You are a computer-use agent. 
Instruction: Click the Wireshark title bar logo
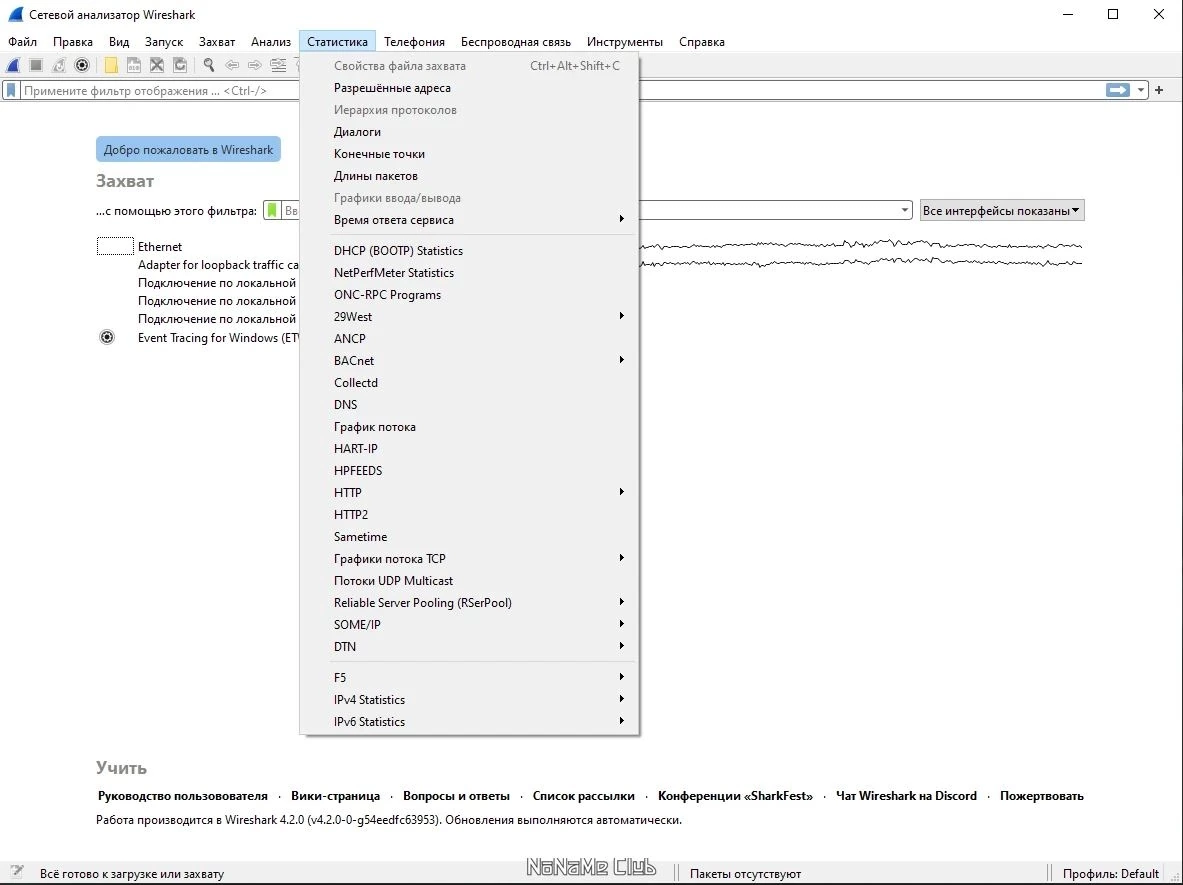(14, 14)
